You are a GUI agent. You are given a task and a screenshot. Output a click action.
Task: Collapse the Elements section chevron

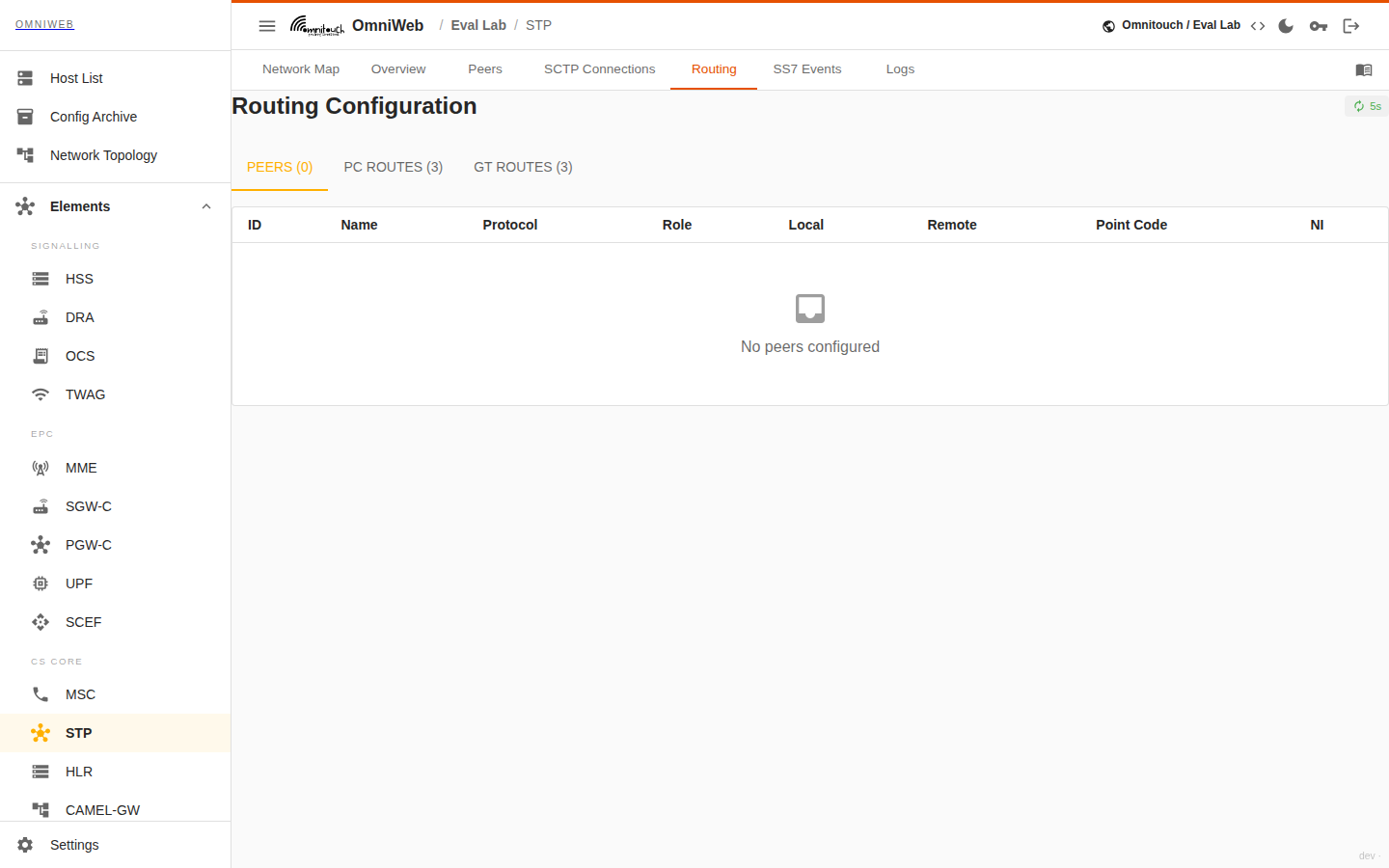[206, 206]
